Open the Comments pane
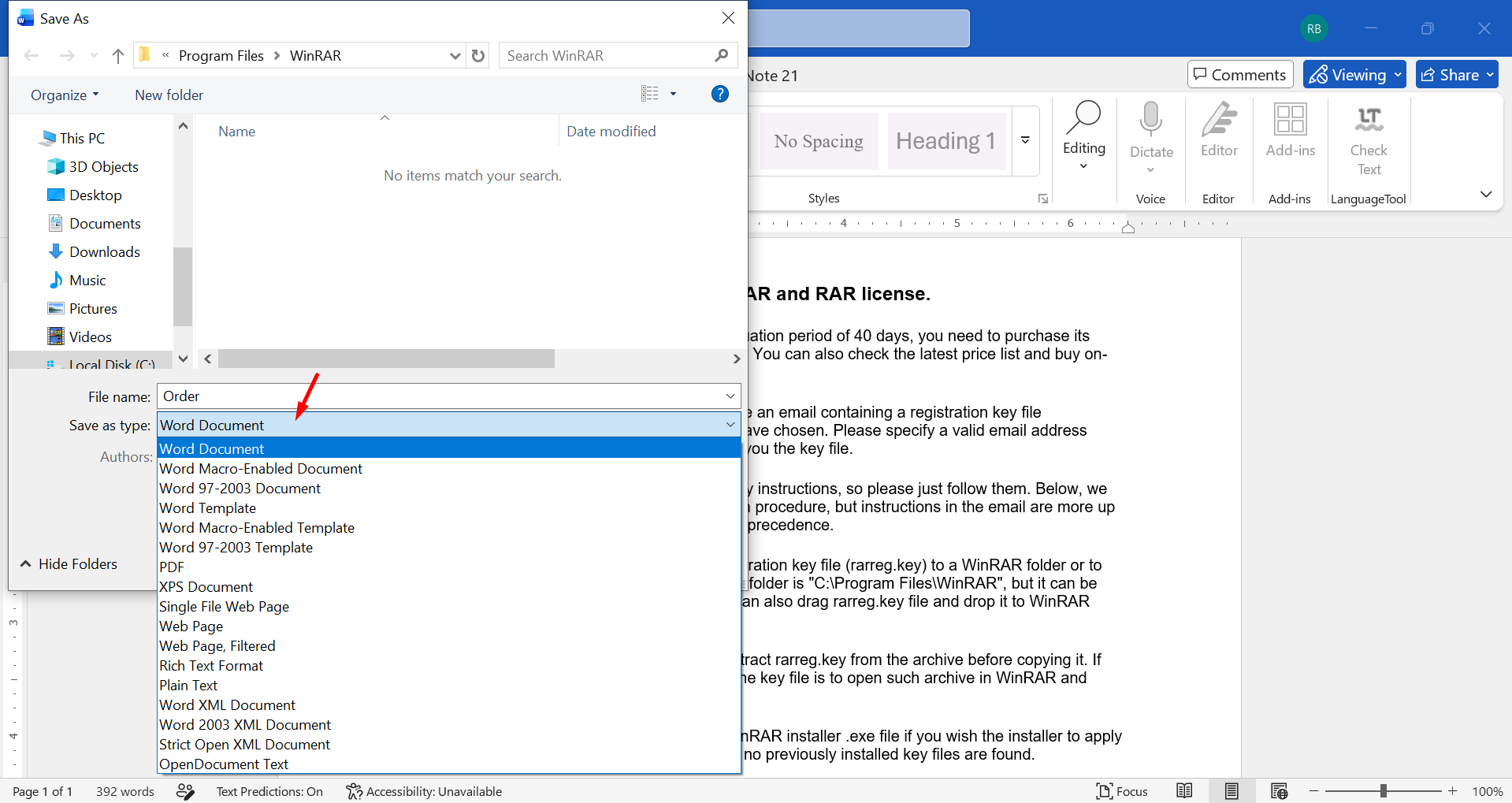 point(1240,75)
